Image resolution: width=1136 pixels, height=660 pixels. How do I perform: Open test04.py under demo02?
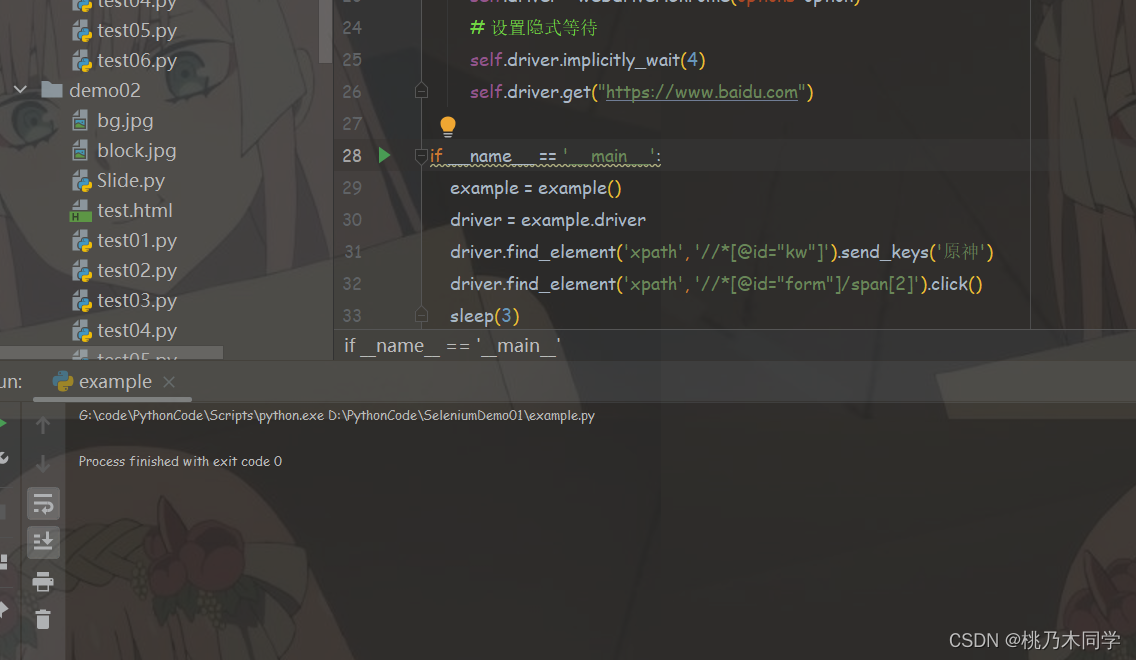point(137,330)
